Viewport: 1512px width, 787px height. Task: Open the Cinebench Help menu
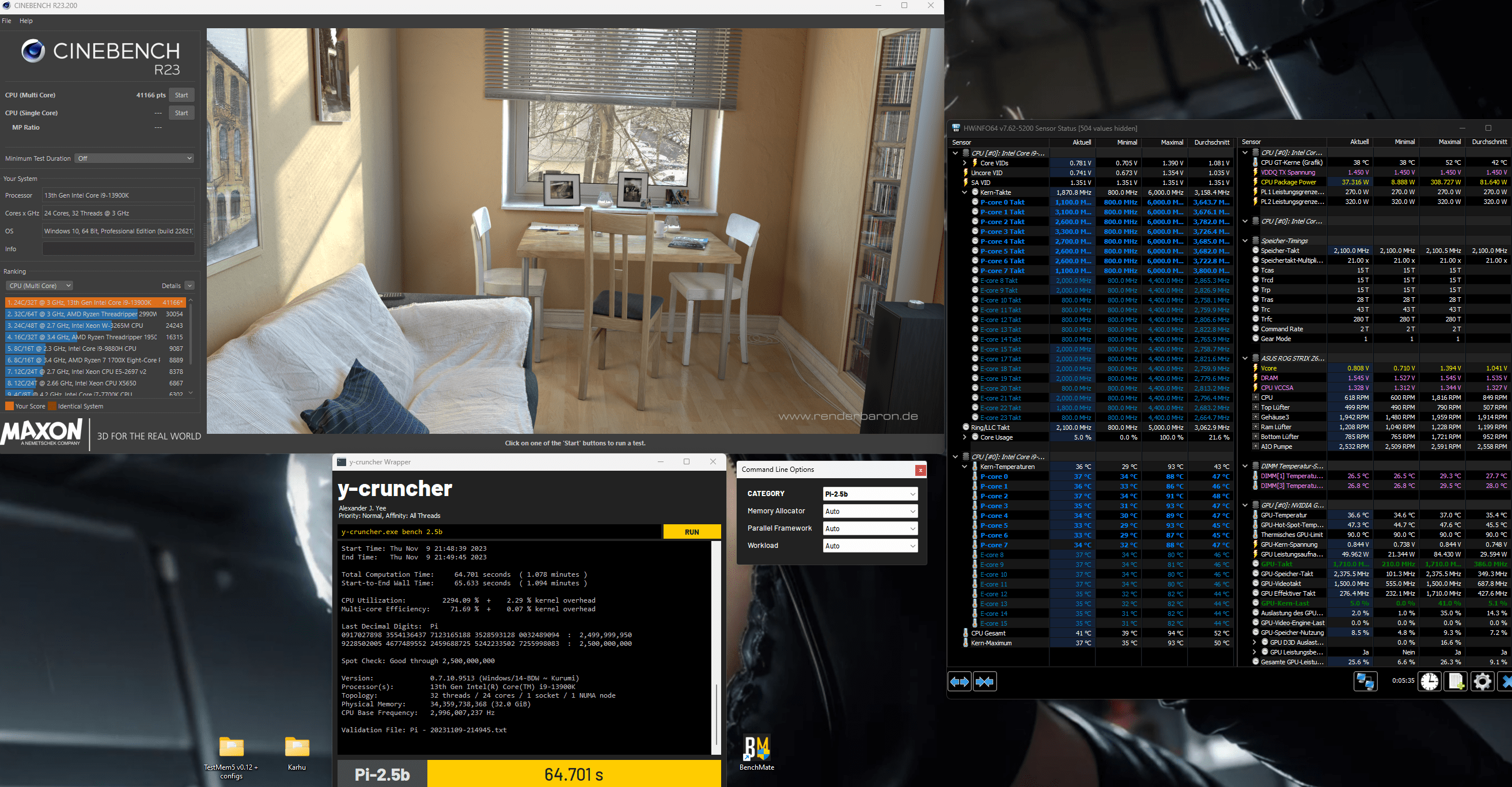pyautogui.click(x=26, y=21)
